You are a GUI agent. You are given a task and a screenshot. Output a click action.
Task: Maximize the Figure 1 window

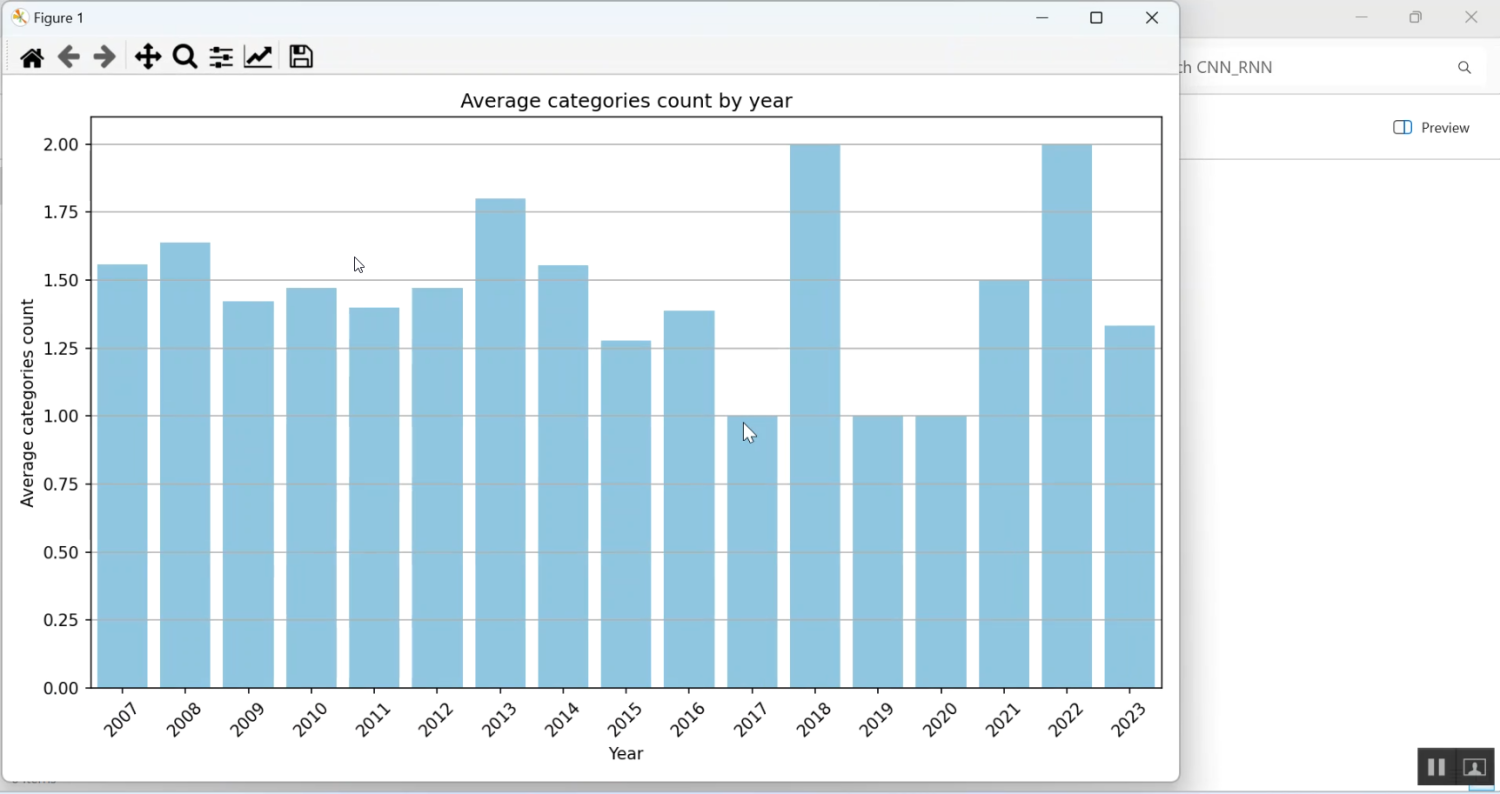[1096, 18]
